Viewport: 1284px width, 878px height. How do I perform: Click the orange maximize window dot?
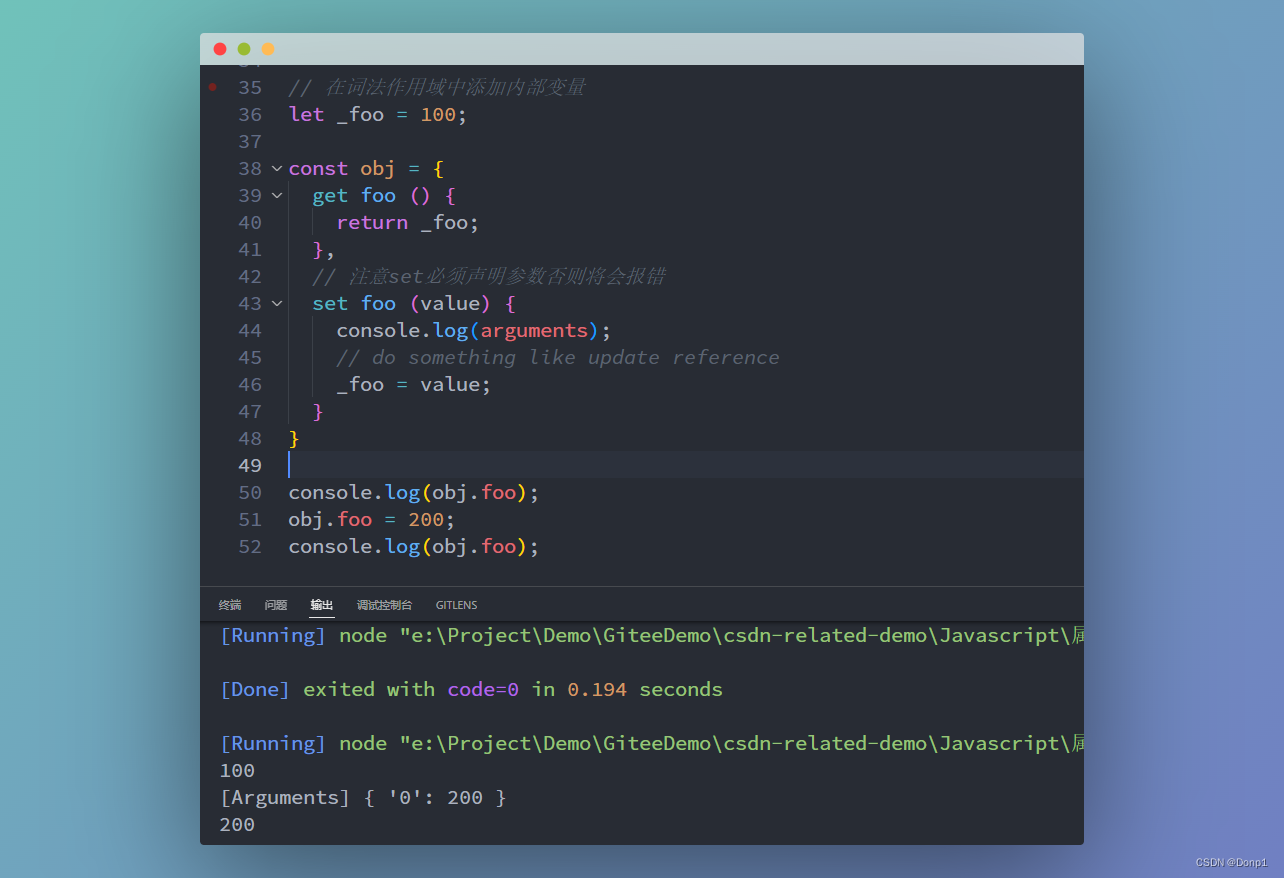pos(268,49)
